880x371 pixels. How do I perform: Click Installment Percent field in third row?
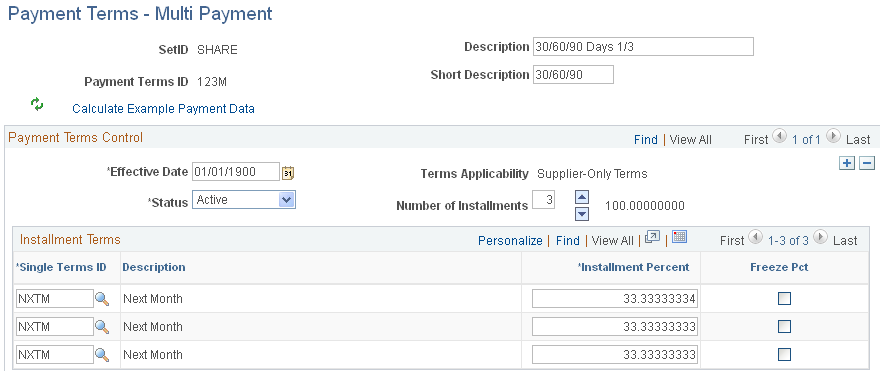(615, 354)
